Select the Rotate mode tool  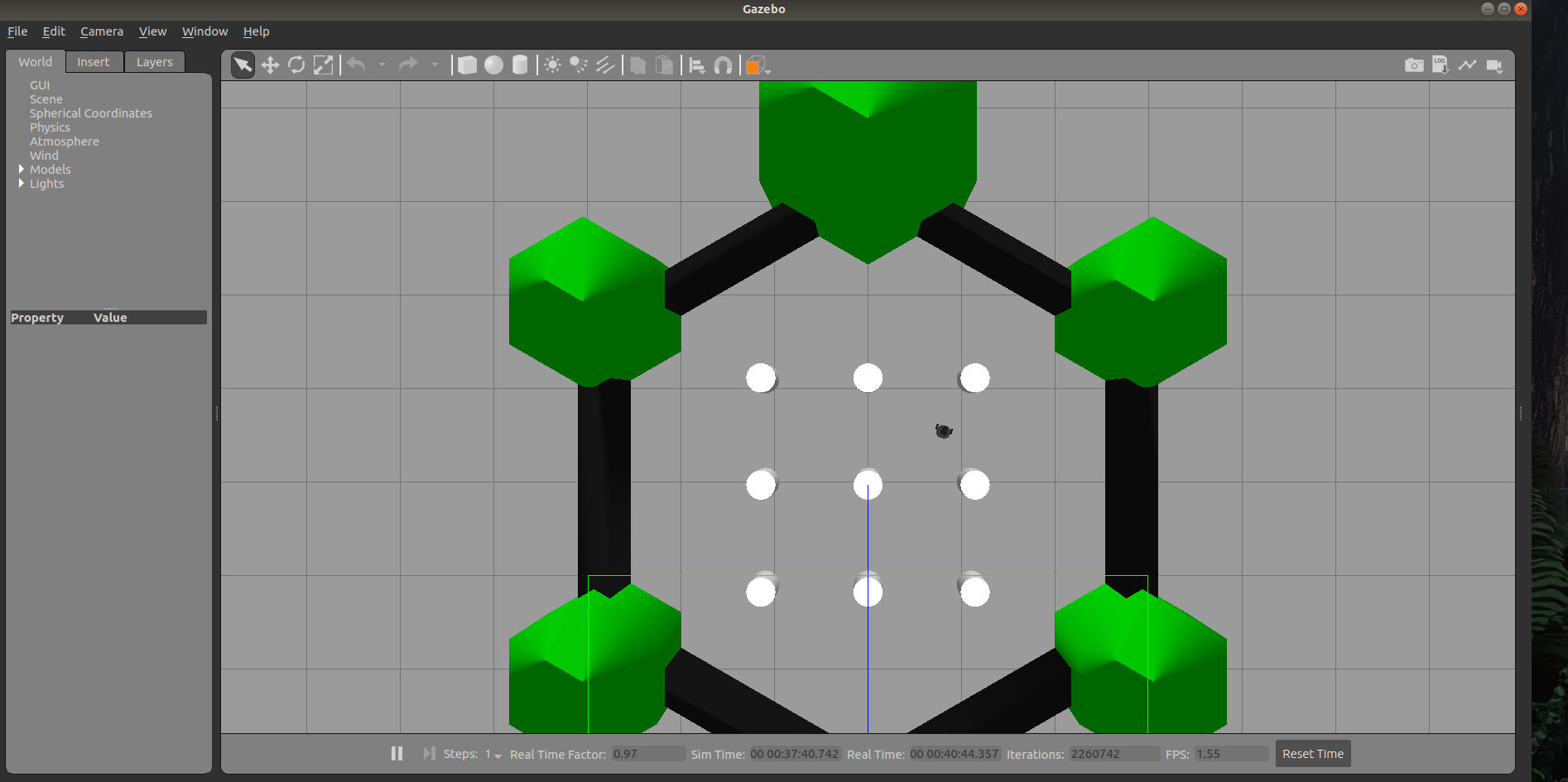pyautogui.click(x=296, y=64)
